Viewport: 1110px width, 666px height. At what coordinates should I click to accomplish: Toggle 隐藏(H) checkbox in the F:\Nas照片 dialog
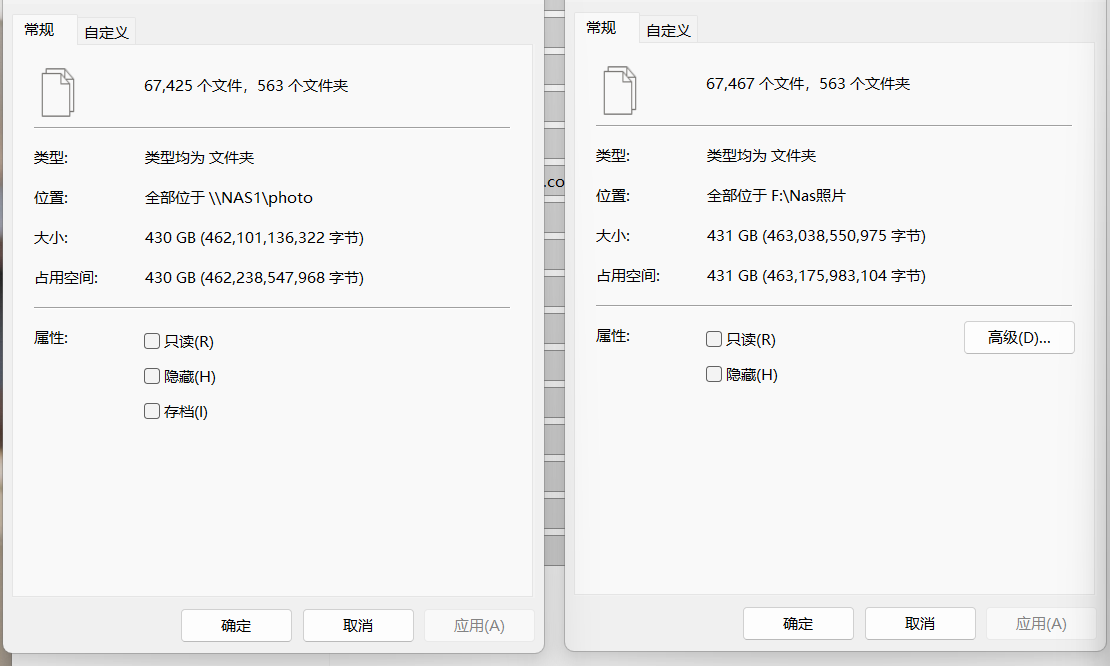tap(714, 375)
